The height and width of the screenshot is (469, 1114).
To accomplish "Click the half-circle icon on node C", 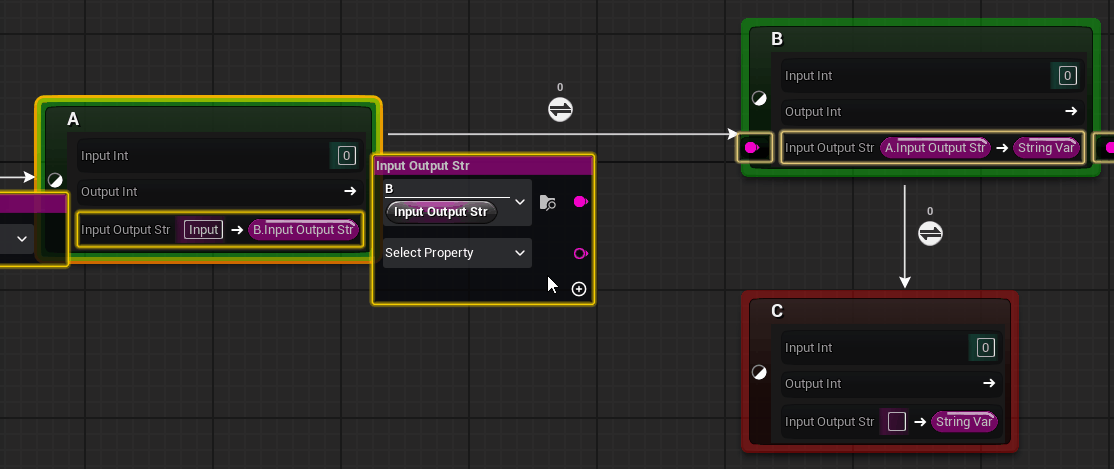I will click(759, 372).
